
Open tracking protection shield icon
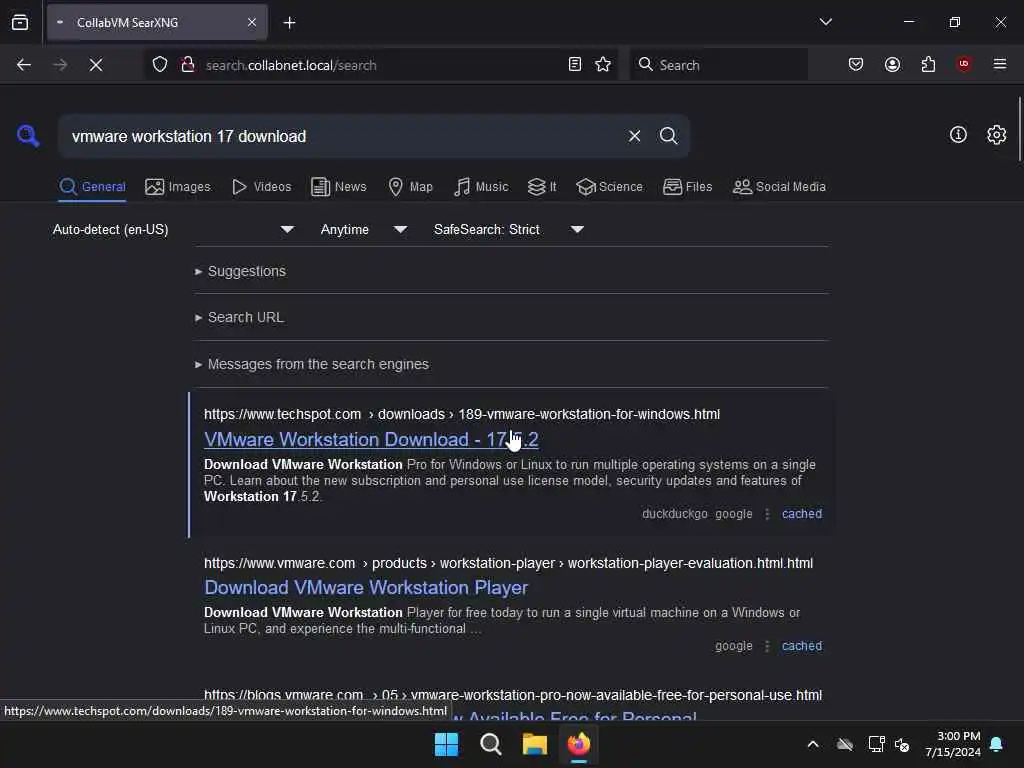(x=160, y=65)
